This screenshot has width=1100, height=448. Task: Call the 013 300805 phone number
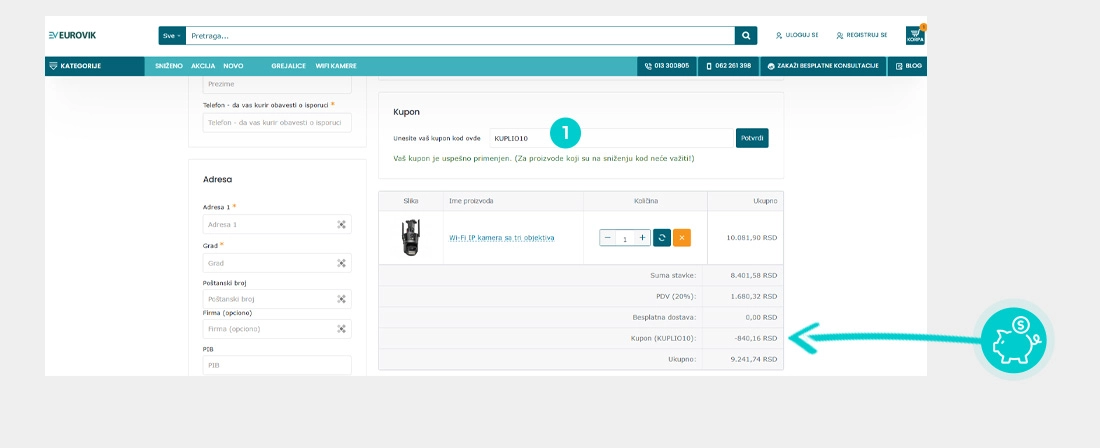[666, 66]
